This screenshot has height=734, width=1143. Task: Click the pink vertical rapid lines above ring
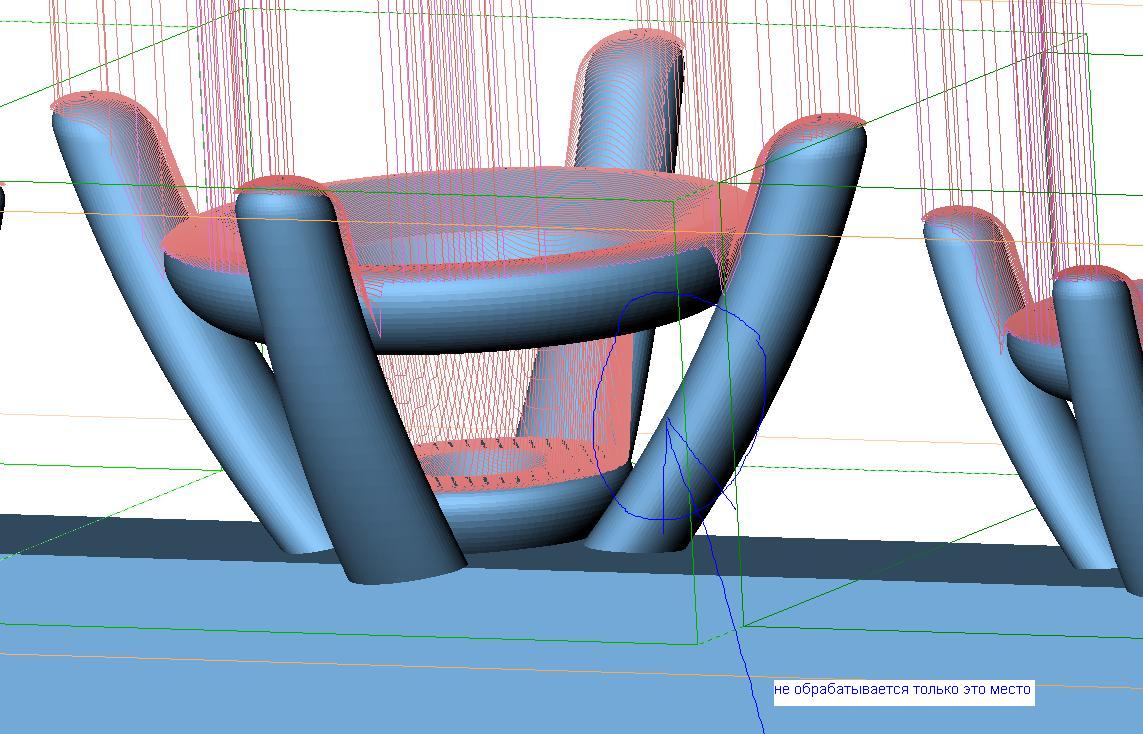[x=450, y=100]
